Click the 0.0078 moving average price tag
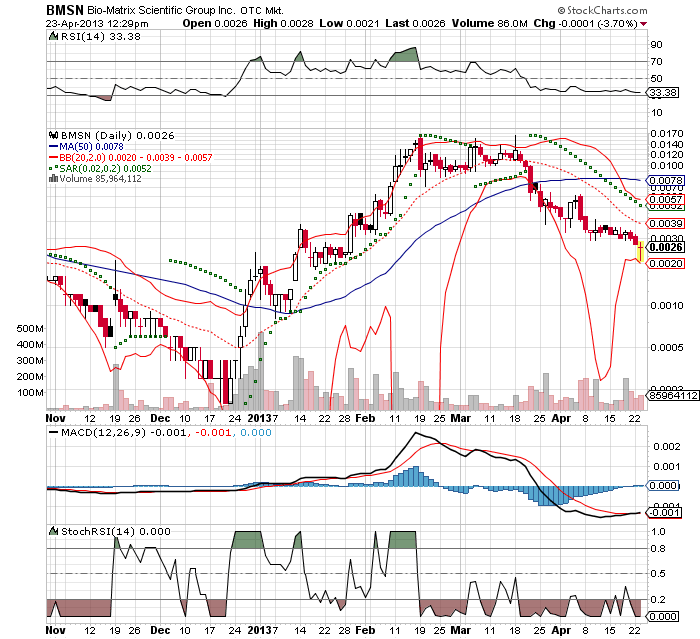700x639 pixels. click(666, 180)
